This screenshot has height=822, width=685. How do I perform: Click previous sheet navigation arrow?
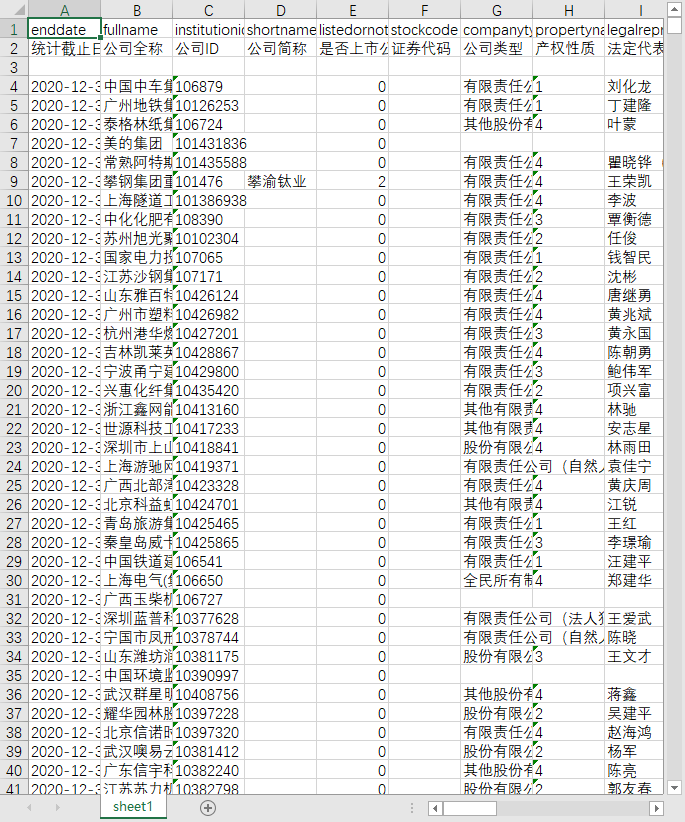click(x=29, y=808)
